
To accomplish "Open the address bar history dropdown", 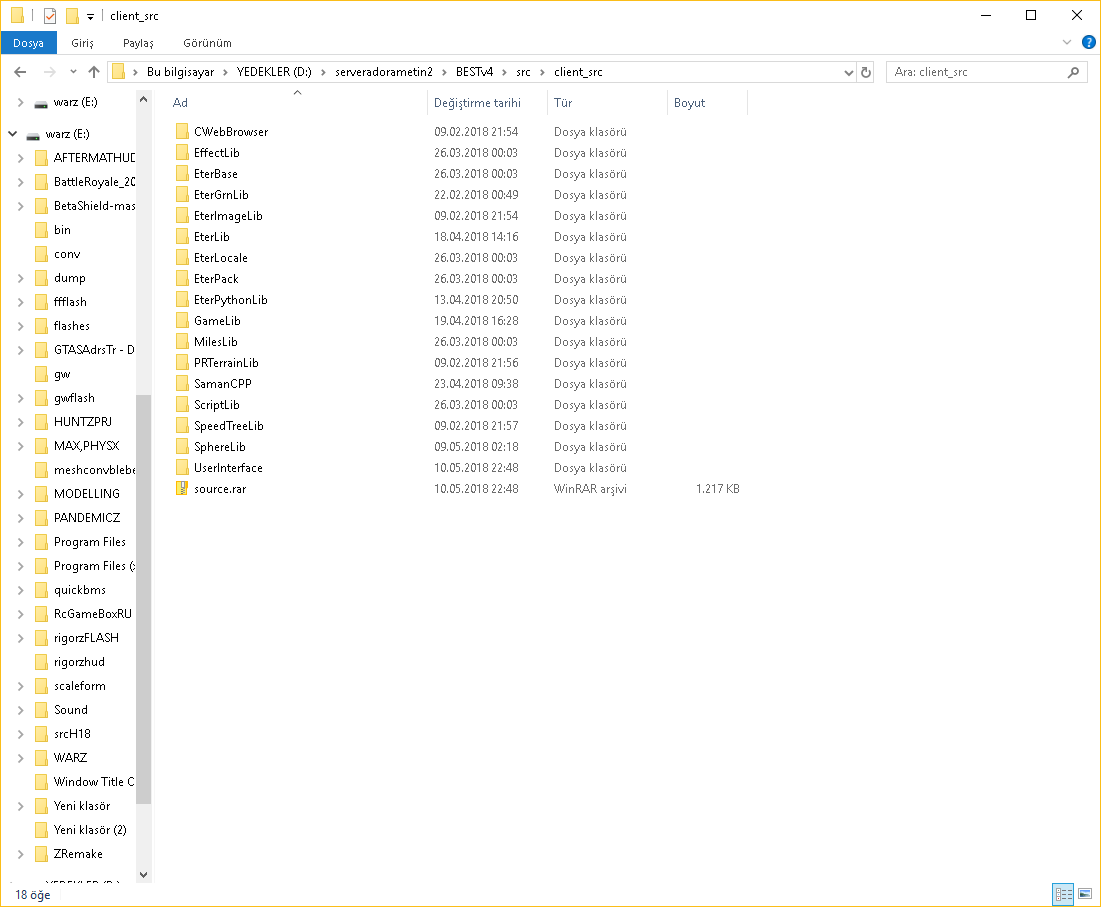I will click(848, 72).
